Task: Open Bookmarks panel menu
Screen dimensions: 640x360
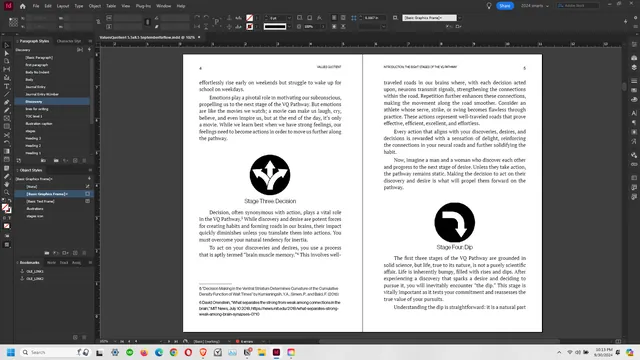Action: click(x=90, y=263)
